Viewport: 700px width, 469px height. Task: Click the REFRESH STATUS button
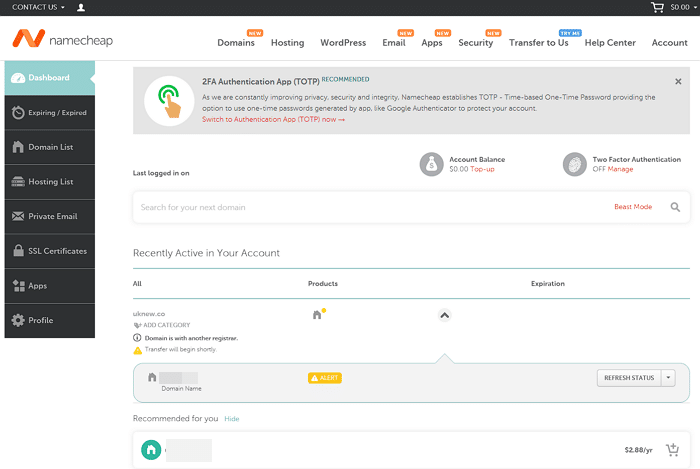coord(629,378)
